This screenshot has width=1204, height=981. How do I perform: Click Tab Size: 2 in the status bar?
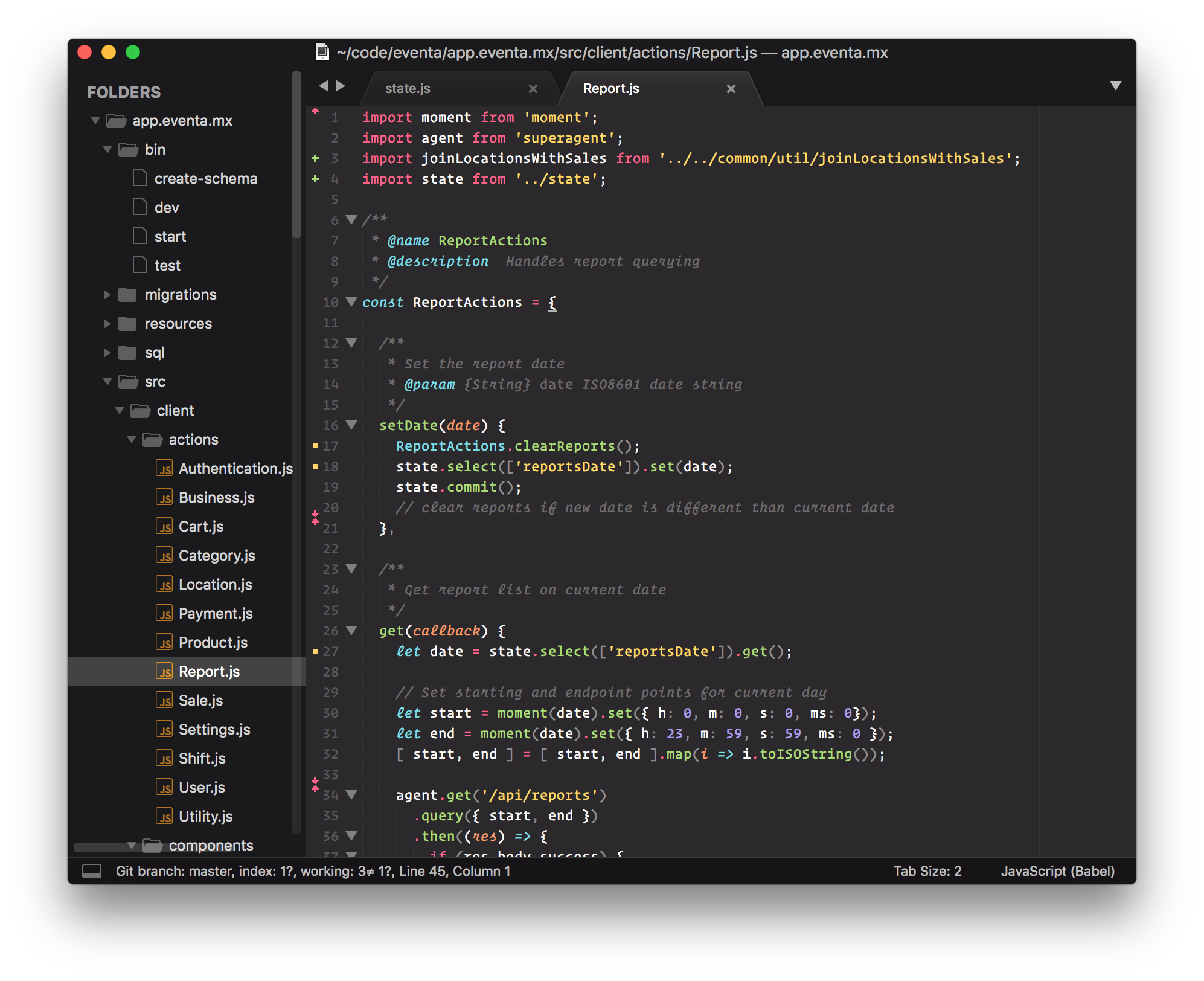pos(928,870)
